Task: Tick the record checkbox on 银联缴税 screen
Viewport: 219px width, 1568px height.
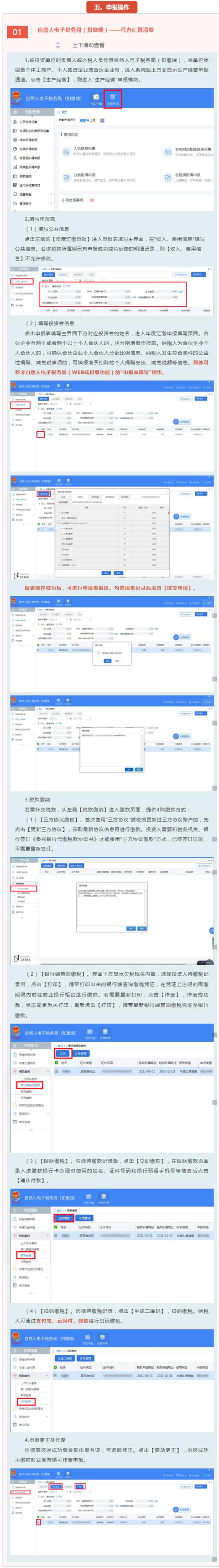Action: 57,1236
